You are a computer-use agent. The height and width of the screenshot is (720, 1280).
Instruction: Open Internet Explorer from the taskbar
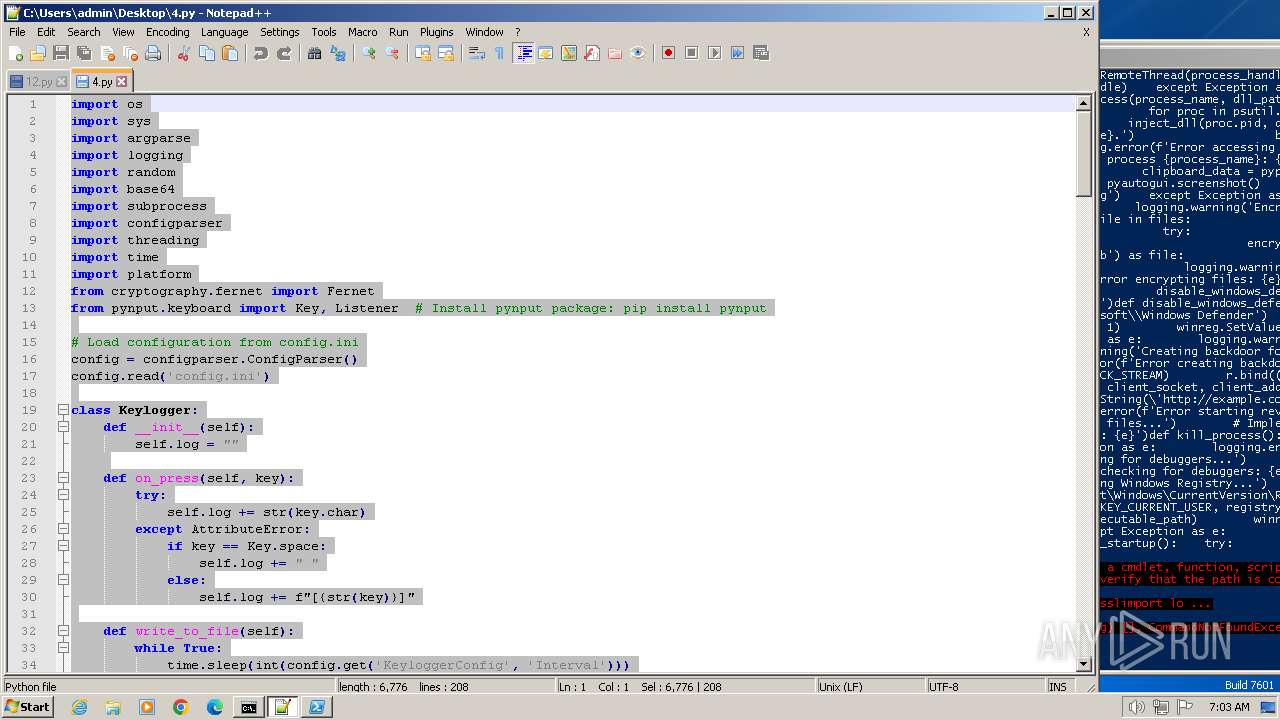point(79,707)
